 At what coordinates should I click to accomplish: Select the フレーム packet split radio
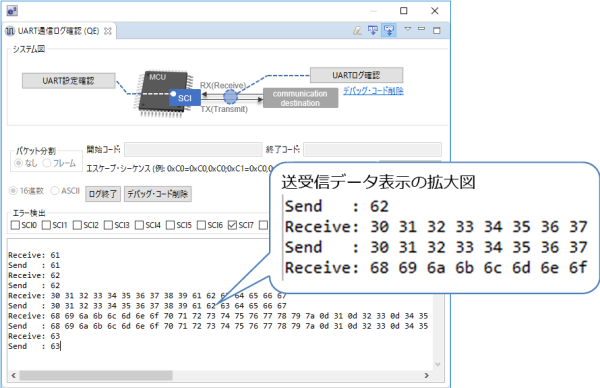(47, 163)
